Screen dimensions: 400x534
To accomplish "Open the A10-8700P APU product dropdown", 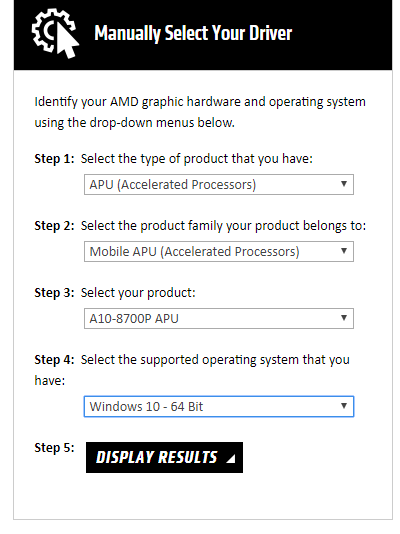I will (219, 319).
